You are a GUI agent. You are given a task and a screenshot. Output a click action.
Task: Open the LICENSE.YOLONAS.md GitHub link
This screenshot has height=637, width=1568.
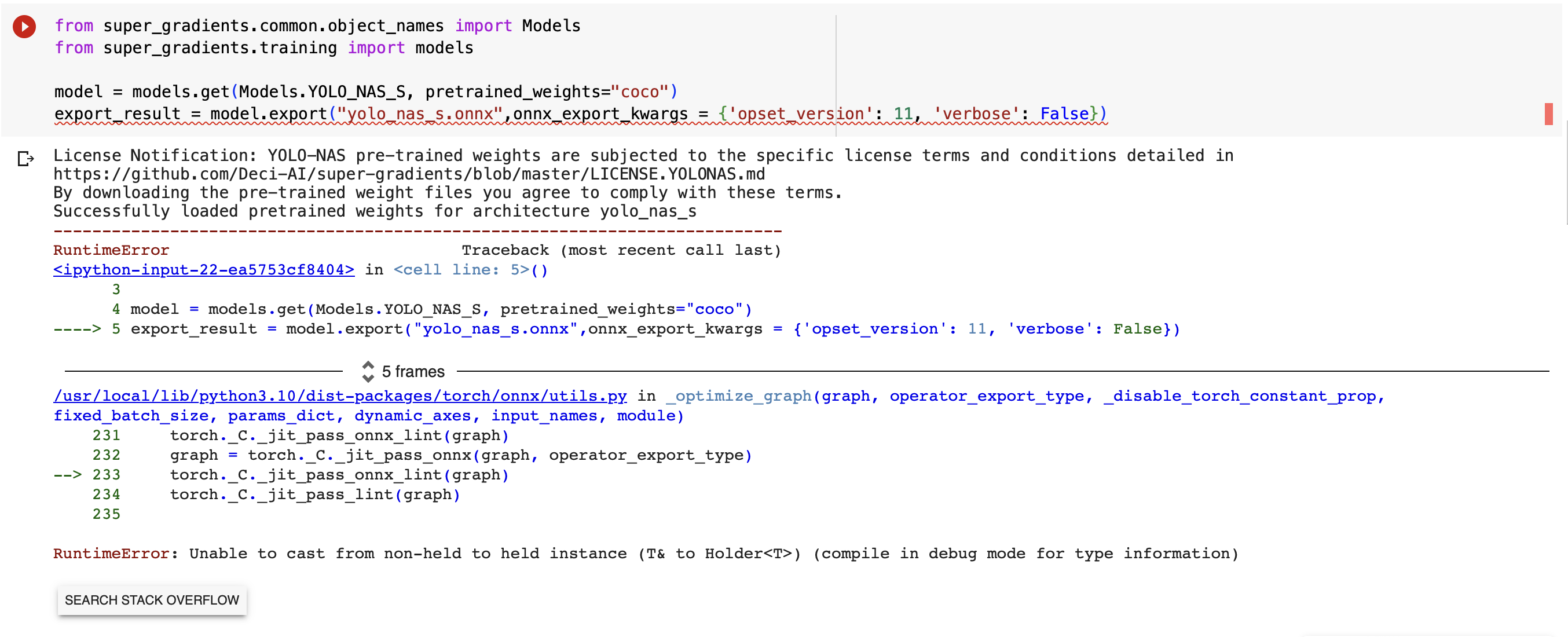(x=409, y=174)
